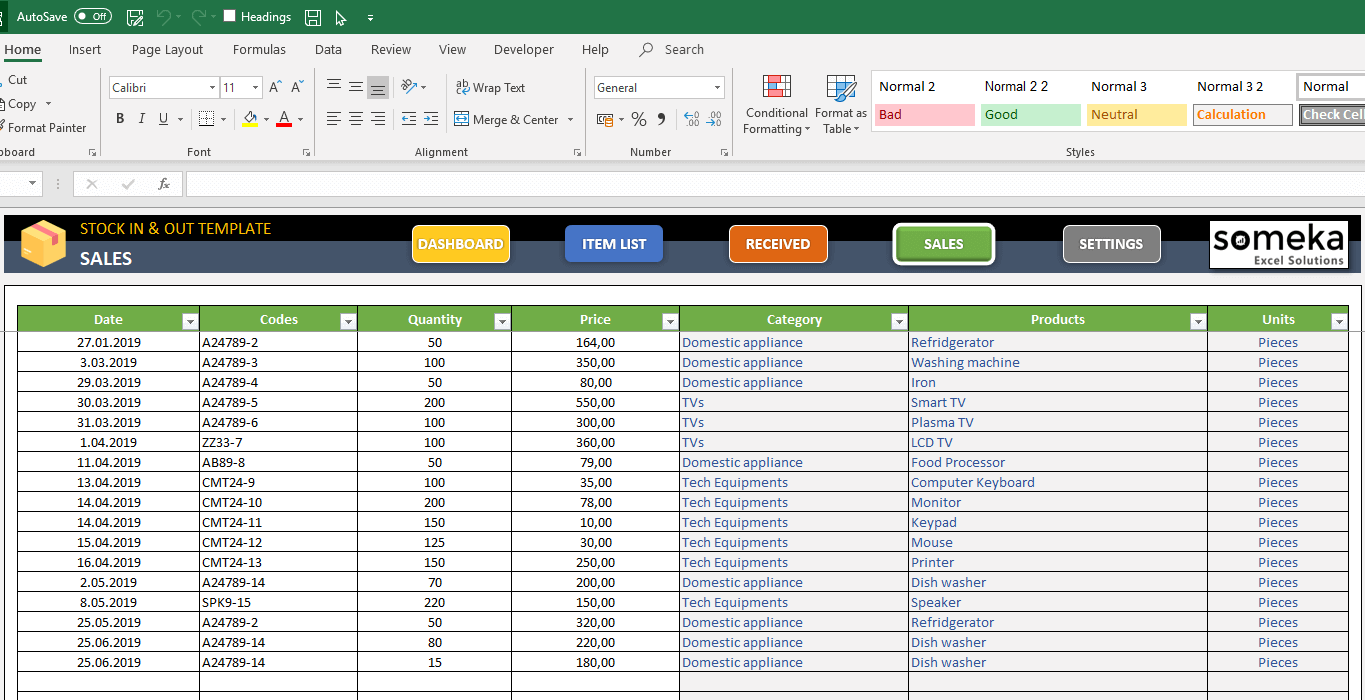Open the font size dropdown
This screenshot has width=1365, height=700.
pyautogui.click(x=254, y=87)
